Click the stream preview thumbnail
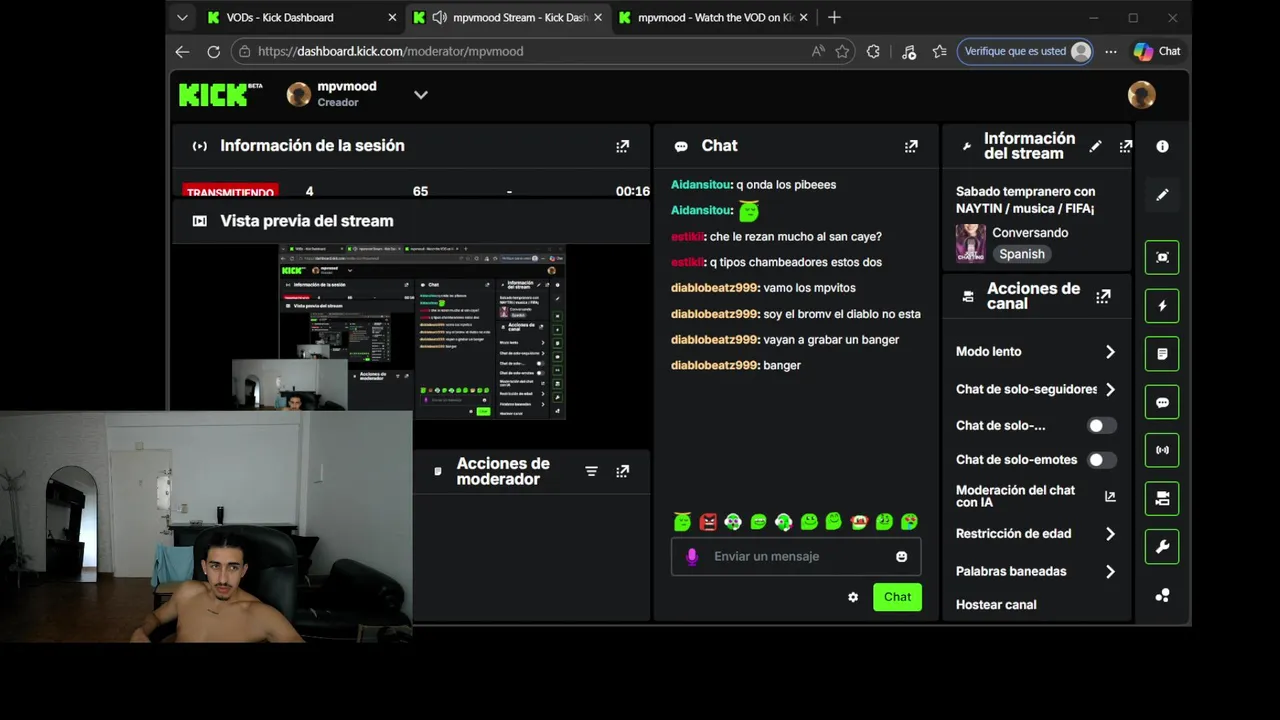This screenshot has height=720, width=1280. (422, 332)
